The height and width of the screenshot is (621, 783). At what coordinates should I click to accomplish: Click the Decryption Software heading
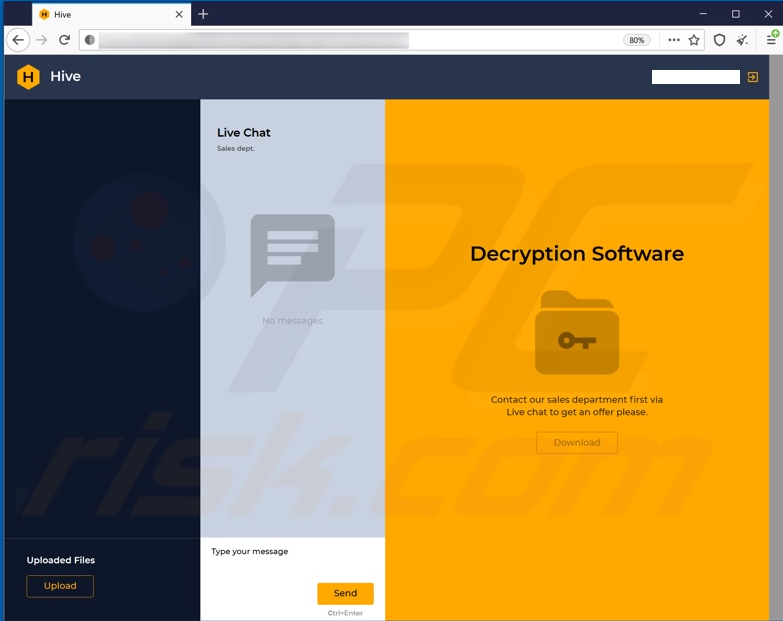577,254
